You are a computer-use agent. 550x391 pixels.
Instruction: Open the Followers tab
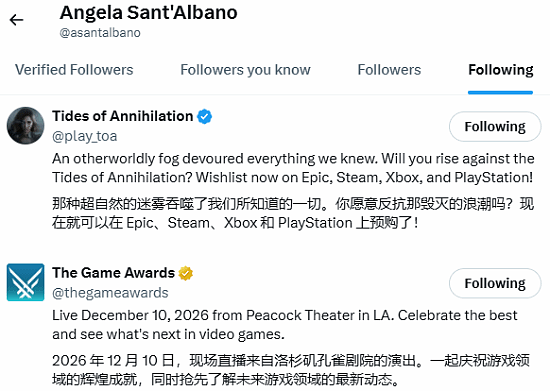coord(389,70)
